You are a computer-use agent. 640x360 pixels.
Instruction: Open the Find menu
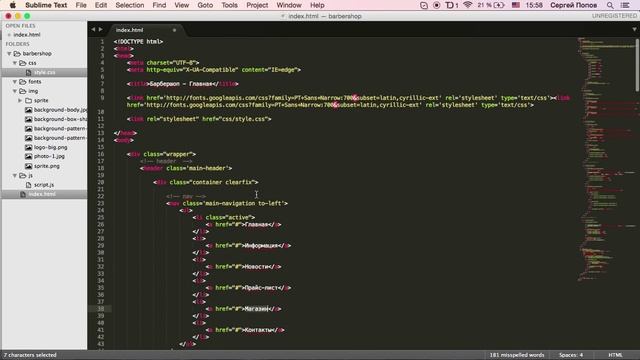[x=159, y=5]
